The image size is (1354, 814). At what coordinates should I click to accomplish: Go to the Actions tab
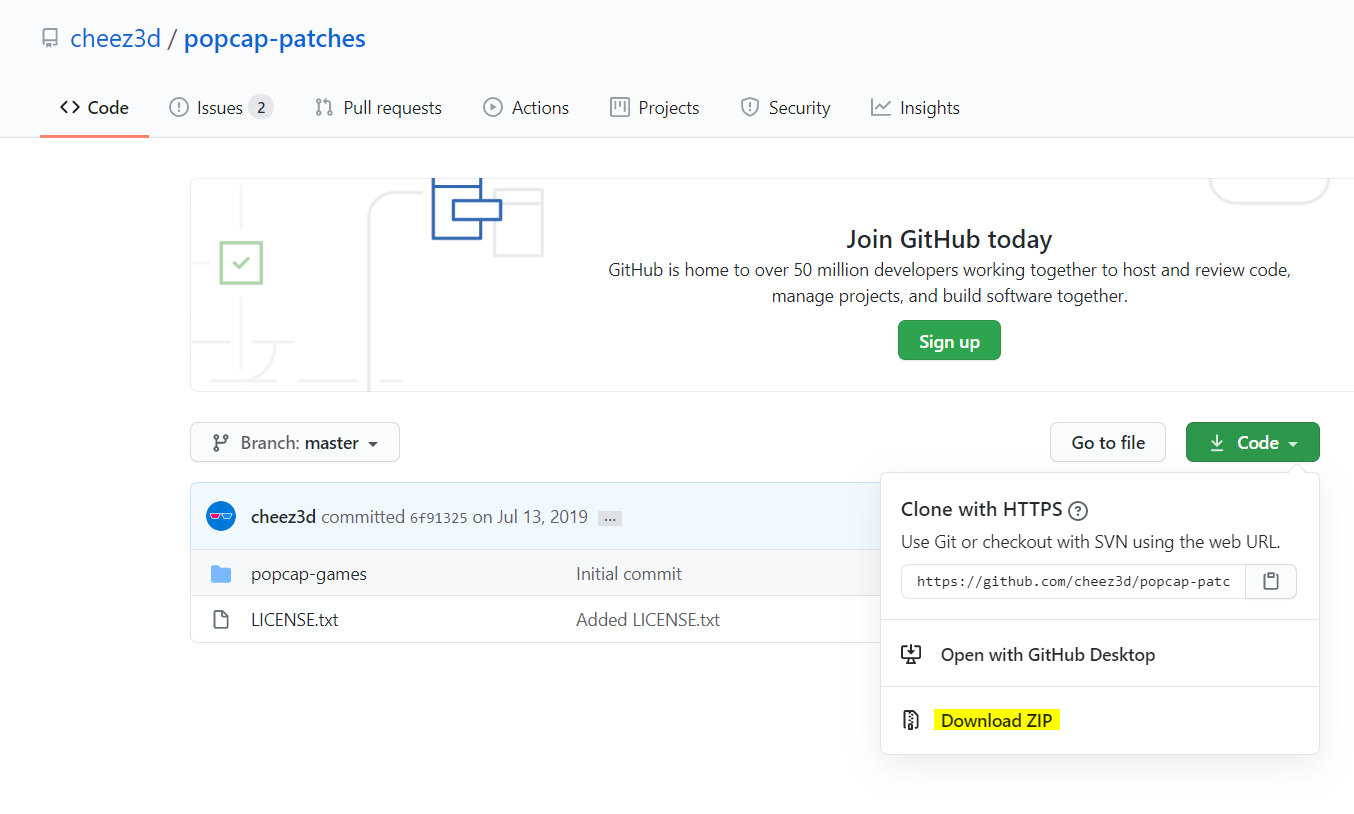coord(526,108)
